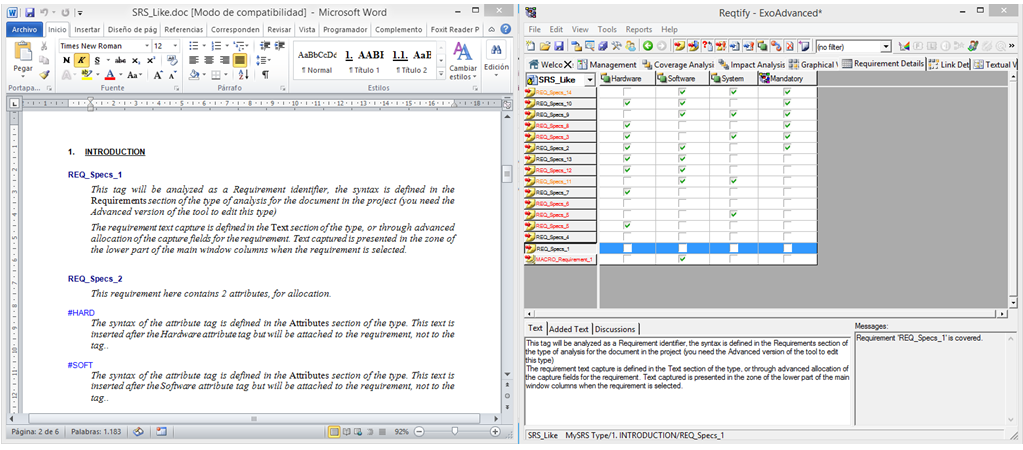Click the Reqtify rainbow color filter icon
Viewport: 1023px width, 450px height.
coord(904,46)
